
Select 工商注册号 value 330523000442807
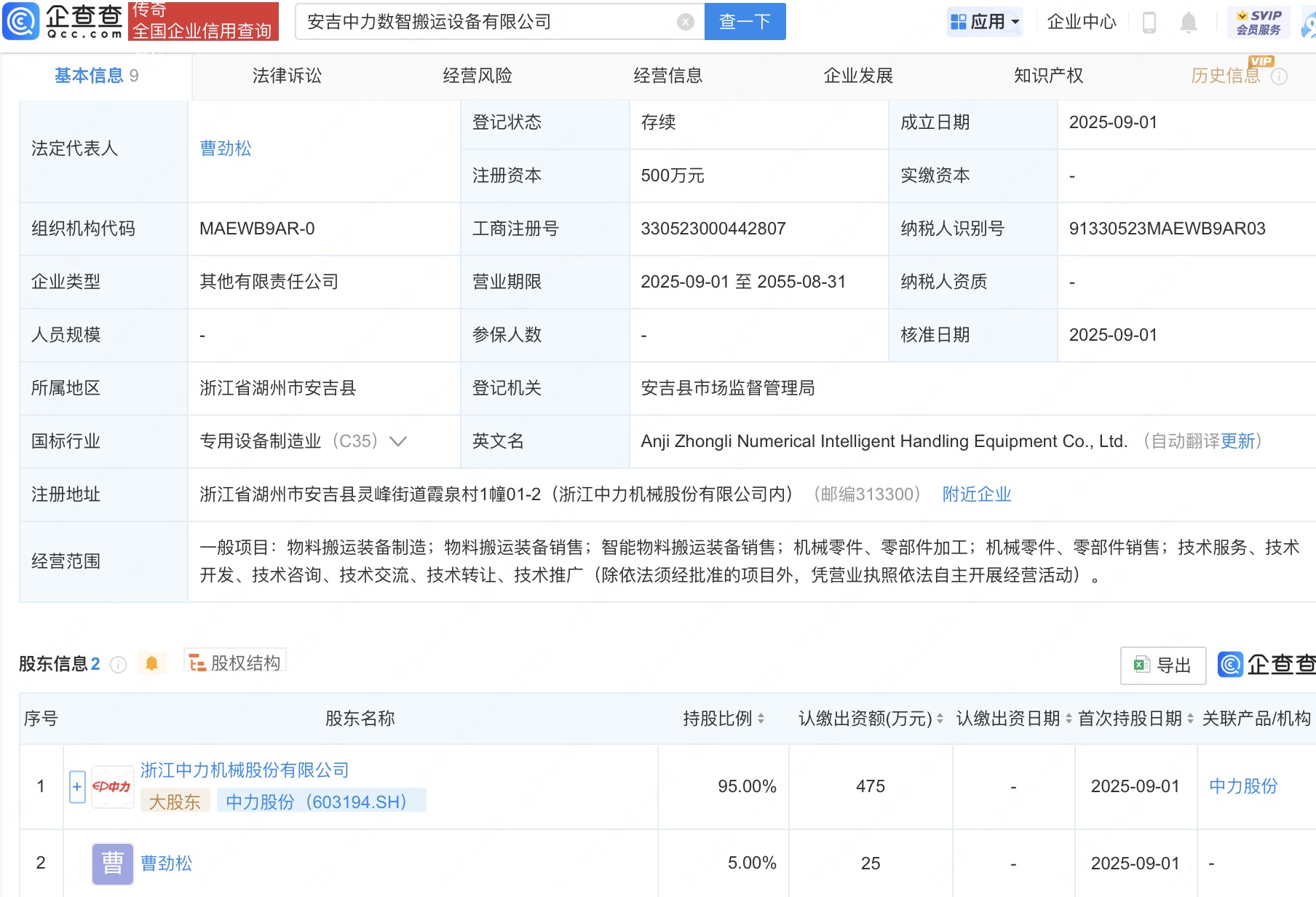(x=713, y=229)
